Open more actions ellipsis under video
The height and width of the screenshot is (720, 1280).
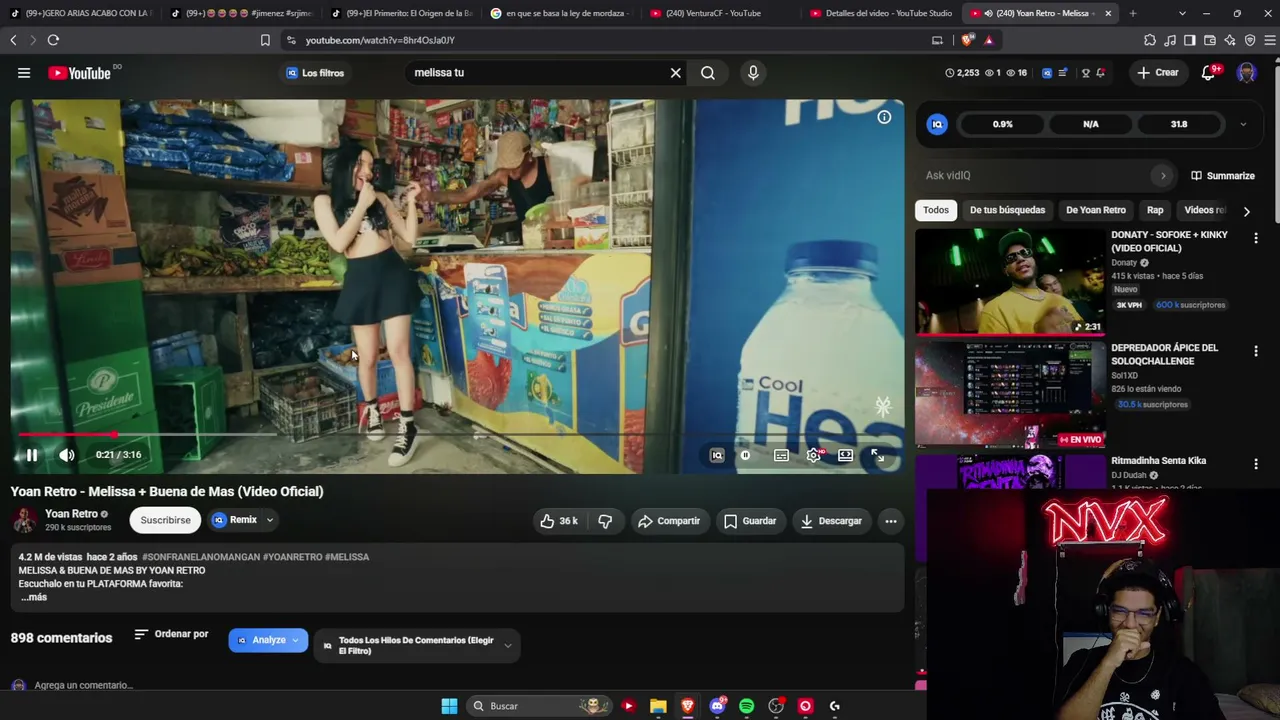click(891, 521)
